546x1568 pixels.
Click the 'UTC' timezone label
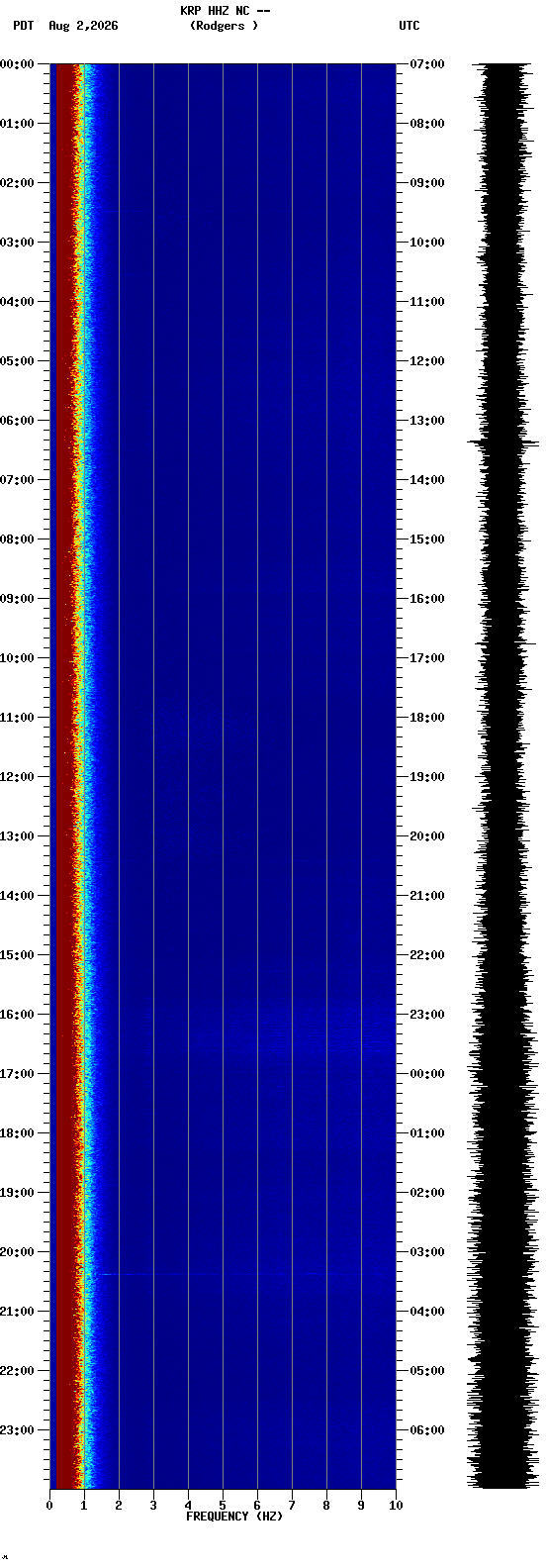(x=409, y=26)
